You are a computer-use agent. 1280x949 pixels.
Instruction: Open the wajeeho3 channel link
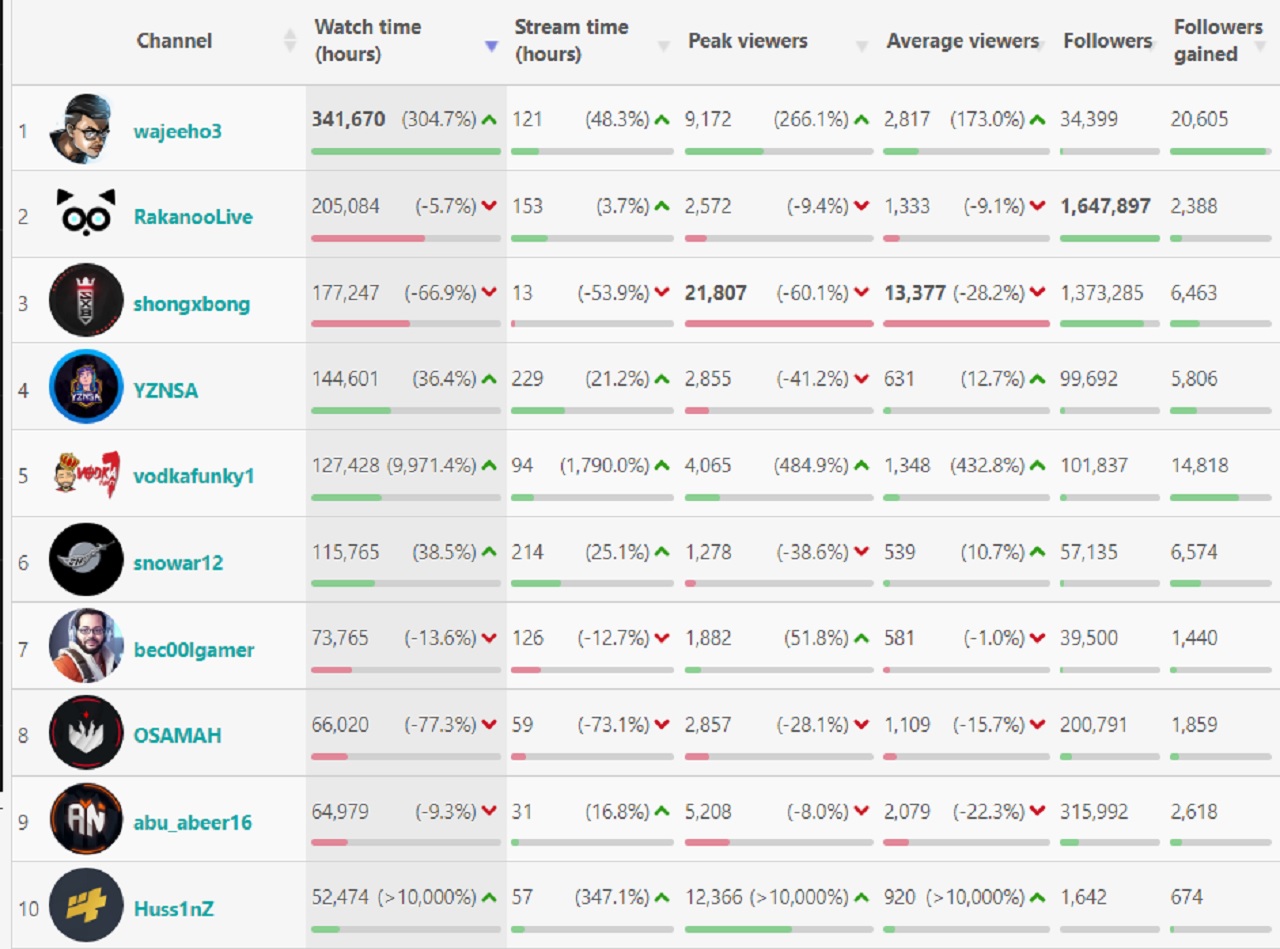pyautogui.click(x=178, y=130)
